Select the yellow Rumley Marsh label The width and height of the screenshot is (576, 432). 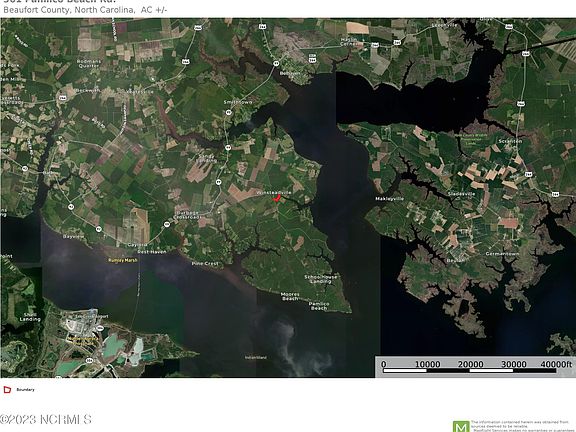pyautogui.click(x=123, y=260)
